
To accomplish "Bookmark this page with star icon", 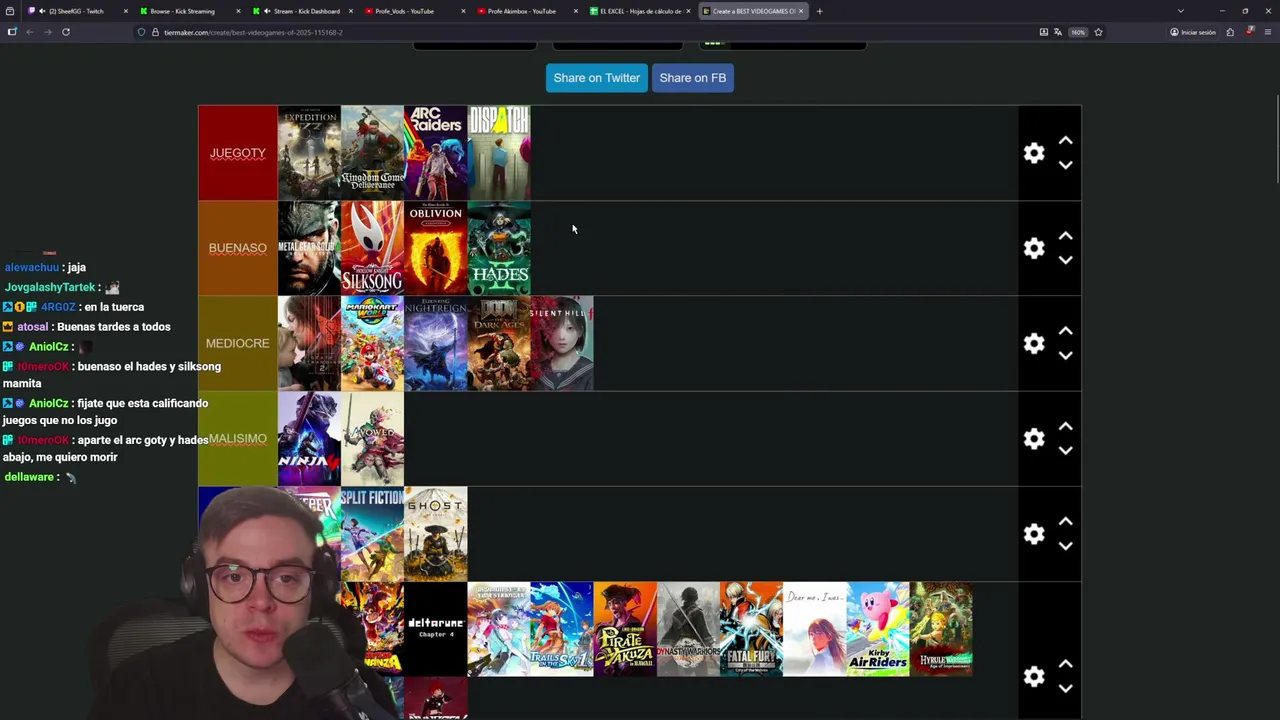I will 1098,32.
